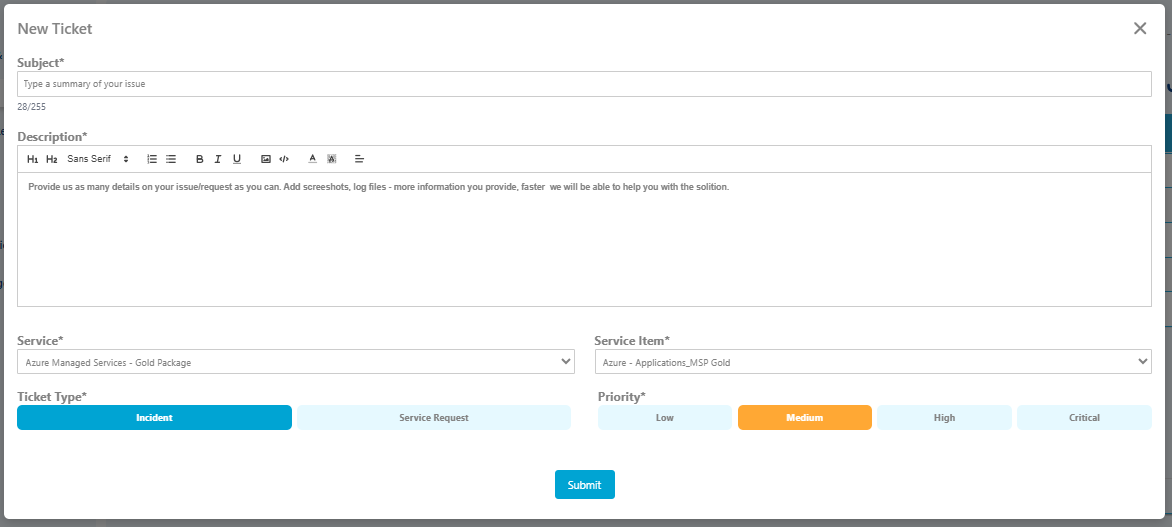Viewport: 1172px width, 527px height.
Task: Set priority to Critical
Action: point(1084,418)
